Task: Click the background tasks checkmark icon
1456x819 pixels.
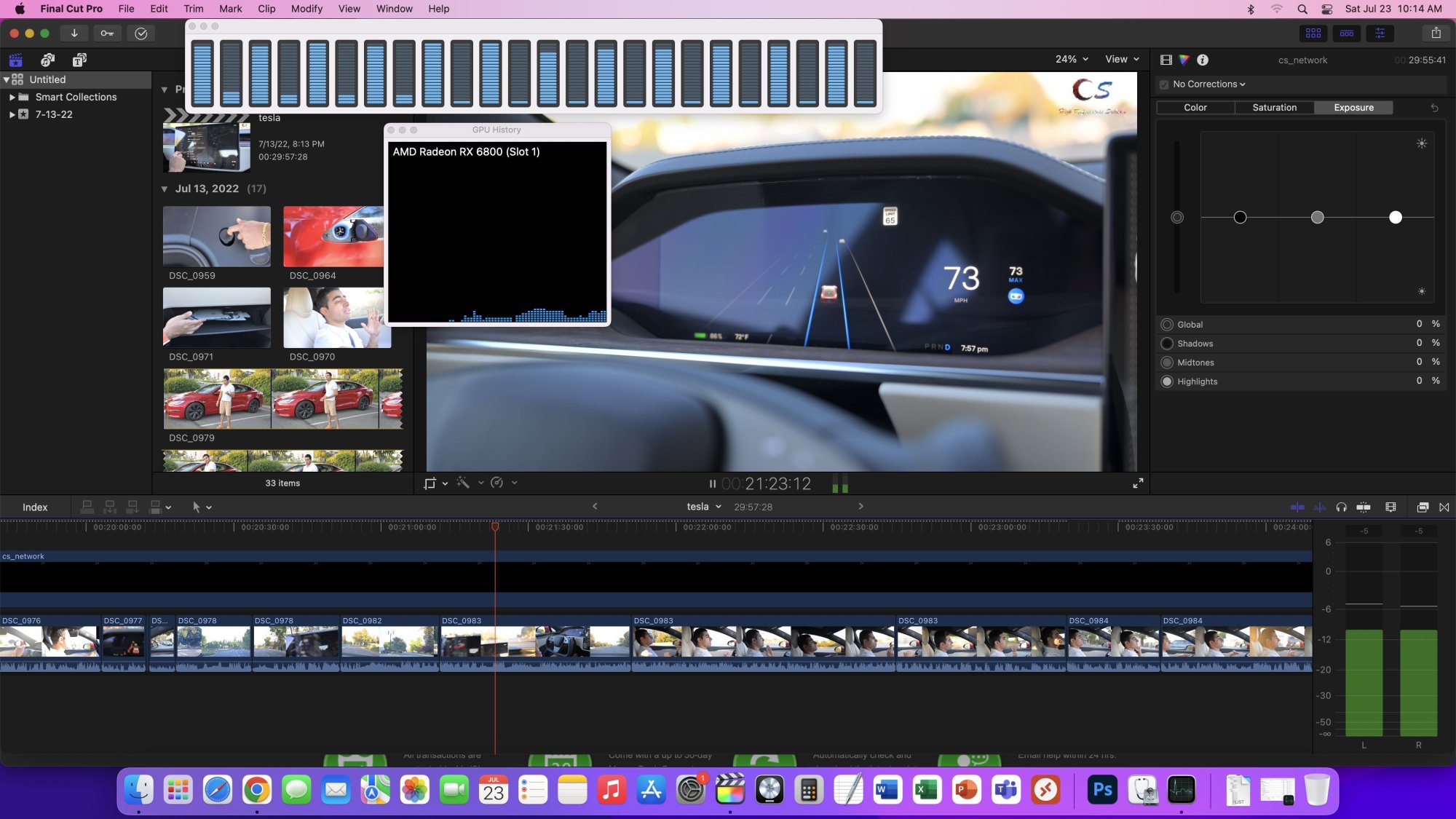Action: tap(141, 33)
